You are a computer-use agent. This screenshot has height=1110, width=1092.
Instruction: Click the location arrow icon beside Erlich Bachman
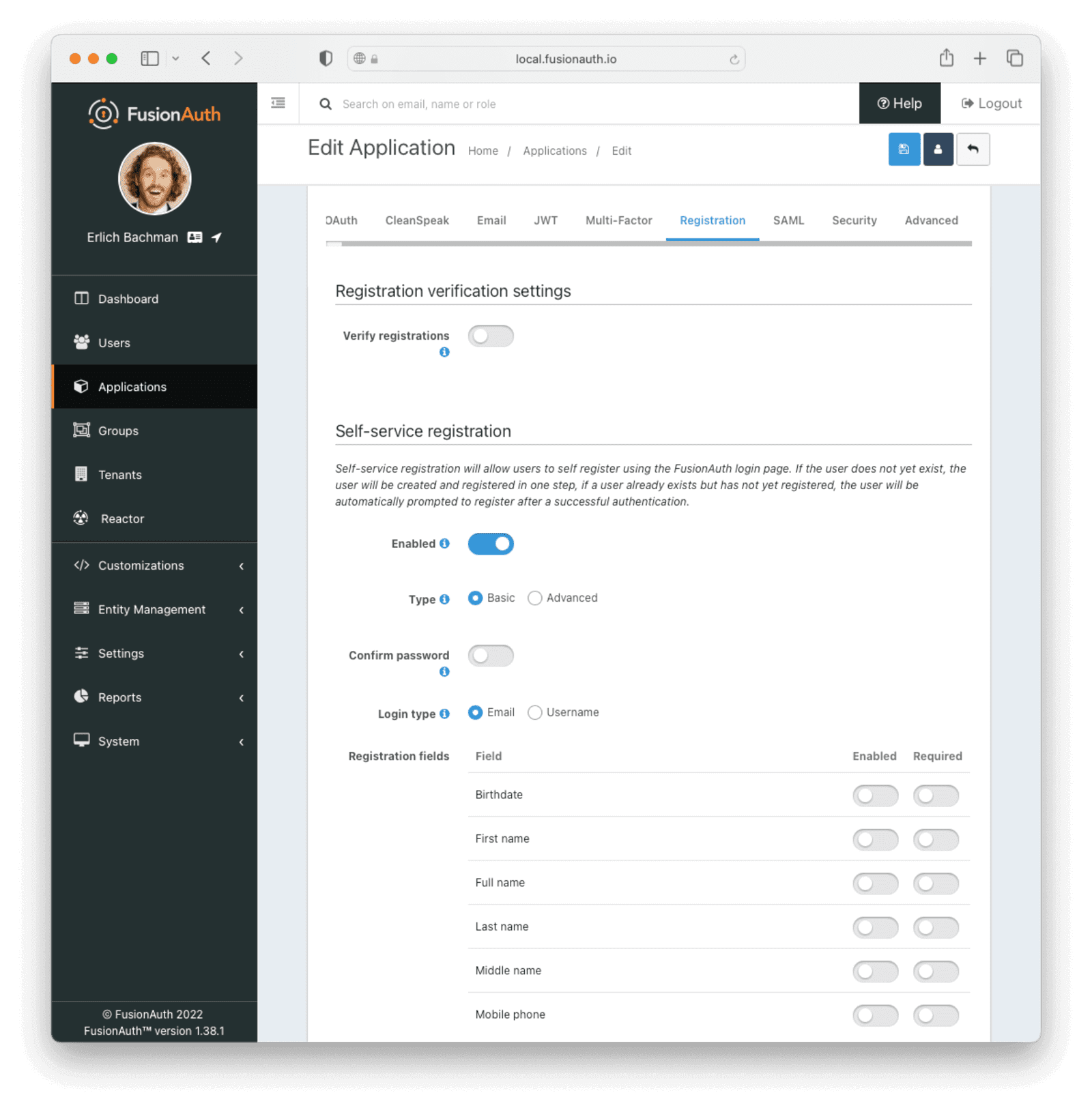click(216, 237)
